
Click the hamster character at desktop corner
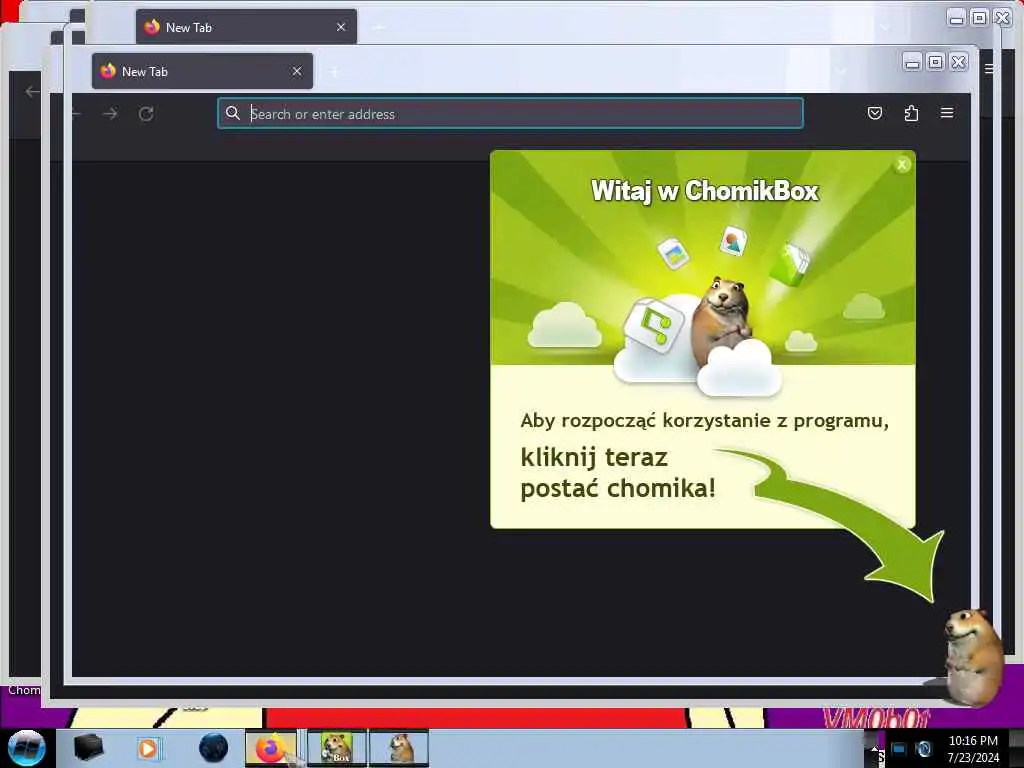pyautogui.click(x=972, y=656)
